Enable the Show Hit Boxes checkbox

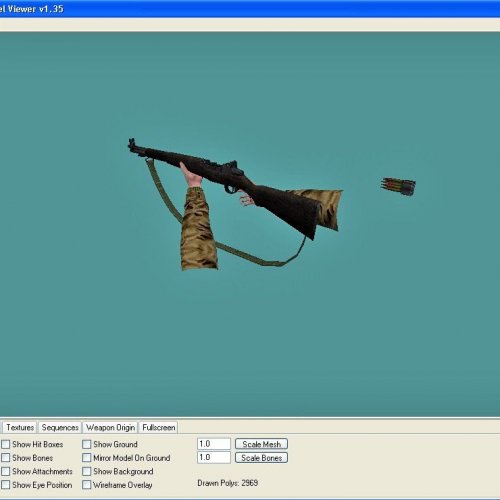click(6, 444)
